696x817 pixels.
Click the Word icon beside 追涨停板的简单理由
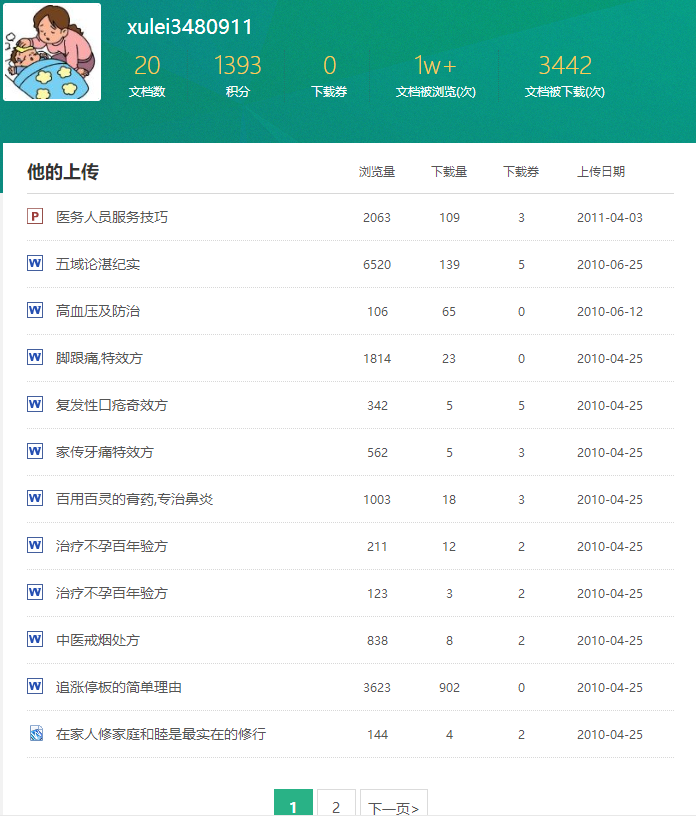coord(35,686)
